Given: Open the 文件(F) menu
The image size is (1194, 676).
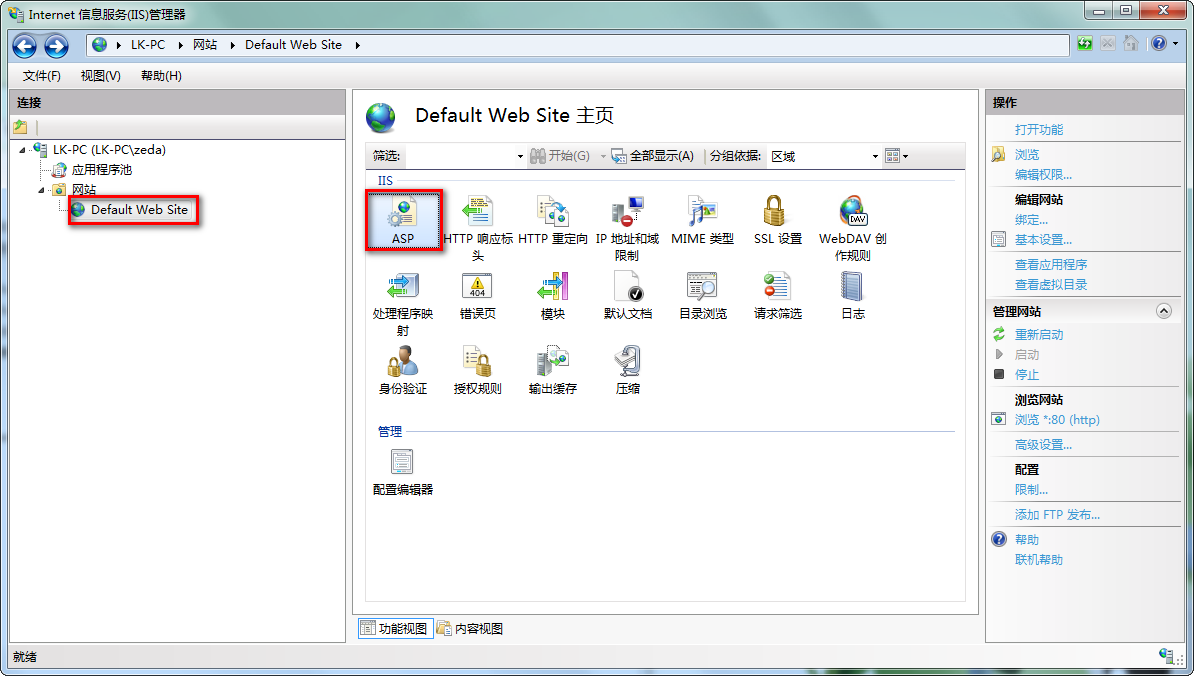Looking at the screenshot, I should click(x=42, y=75).
